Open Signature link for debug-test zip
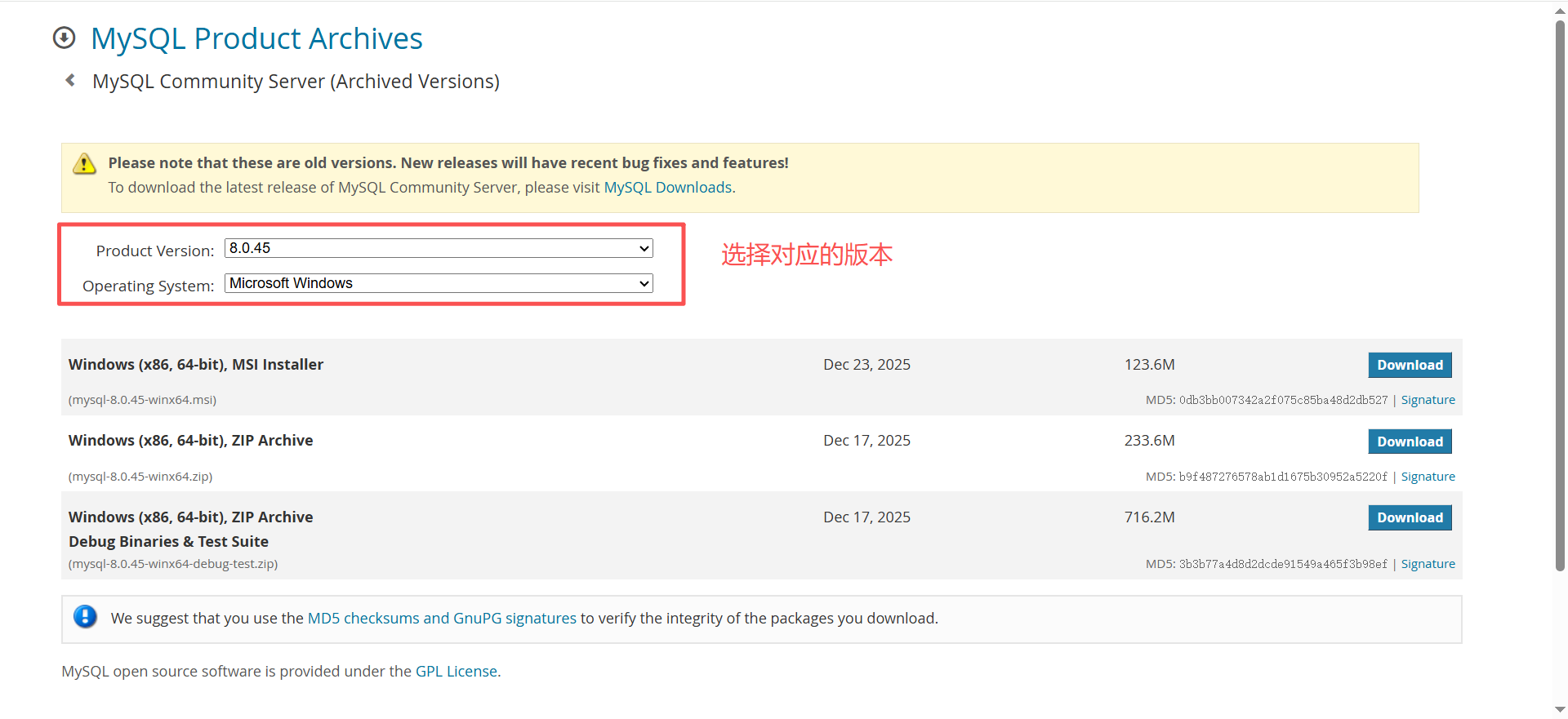Image resolution: width=1568 pixels, height=719 pixels. click(1428, 564)
